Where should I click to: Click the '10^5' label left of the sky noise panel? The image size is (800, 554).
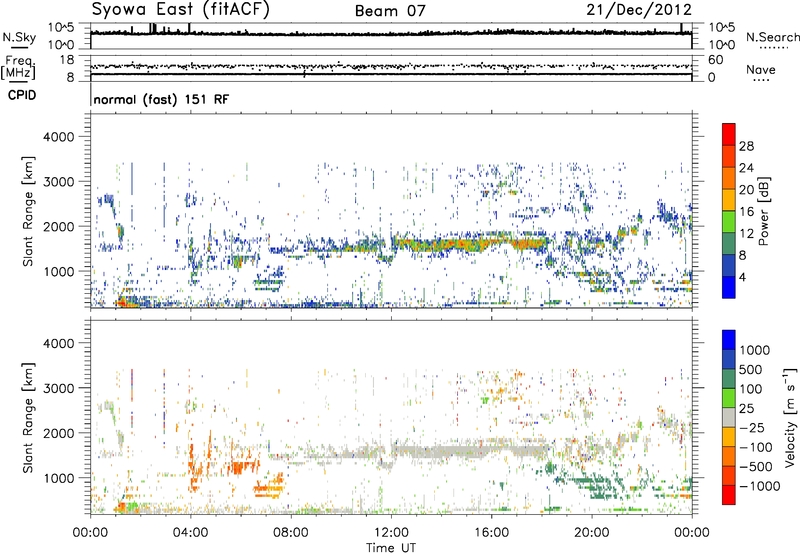click(x=61, y=27)
